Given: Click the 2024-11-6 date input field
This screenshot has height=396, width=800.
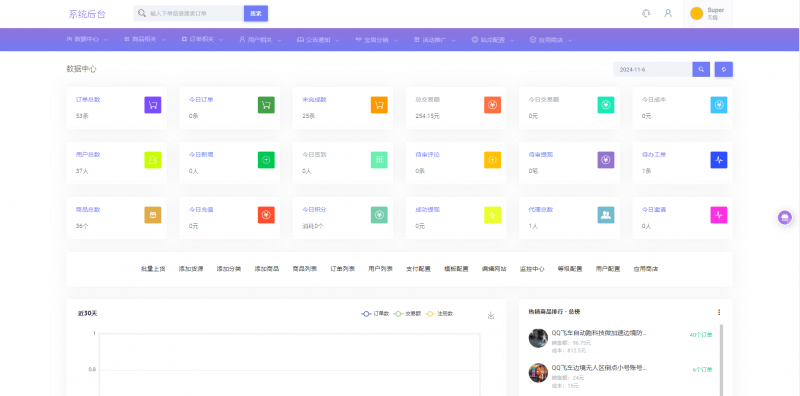Looking at the screenshot, I should click(653, 69).
